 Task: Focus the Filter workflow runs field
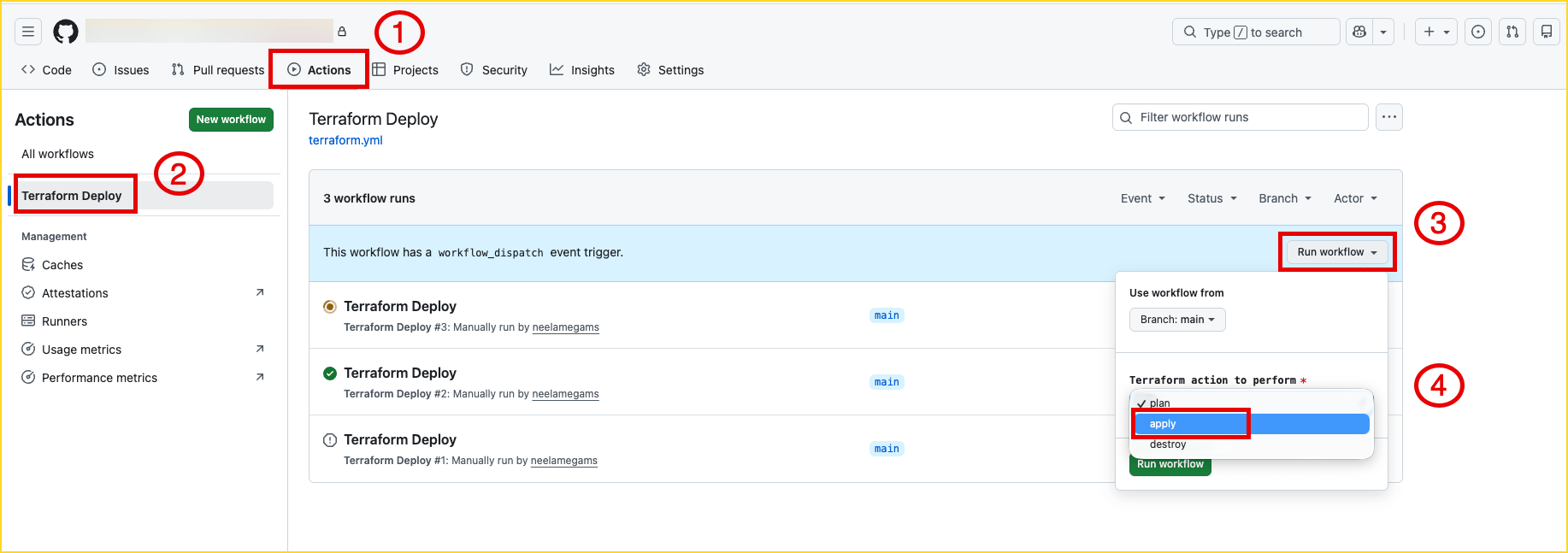pos(1241,117)
